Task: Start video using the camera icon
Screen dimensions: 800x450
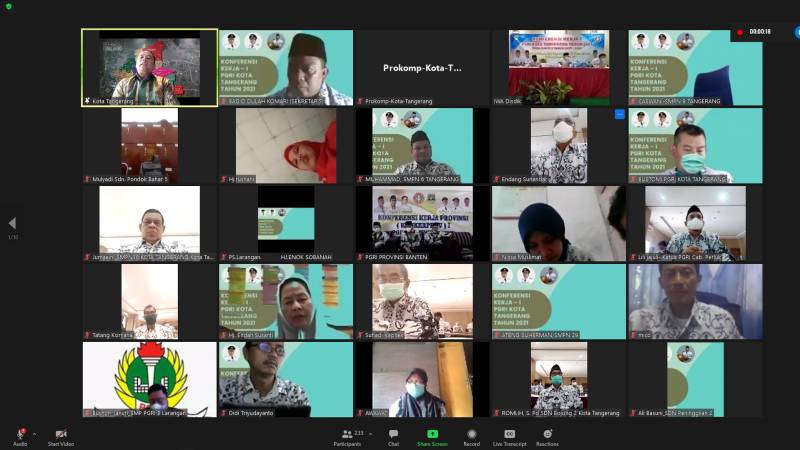Action: 60,434
